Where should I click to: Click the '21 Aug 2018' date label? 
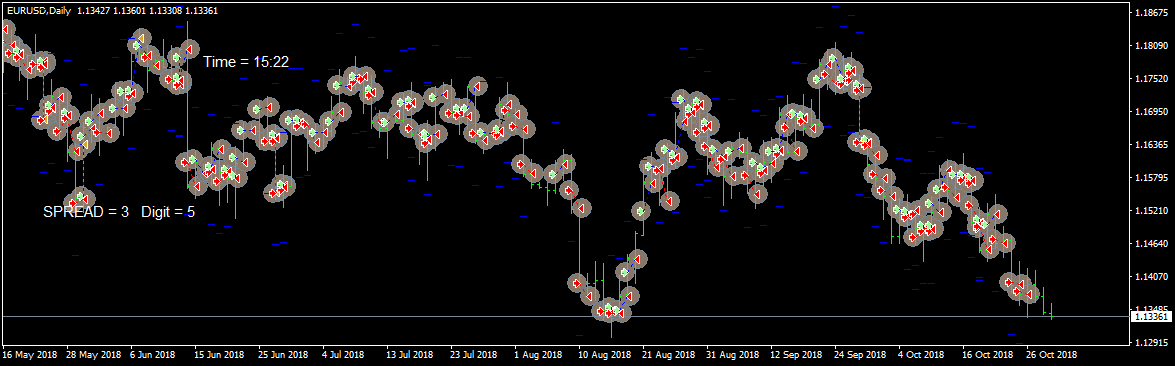coord(668,354)
